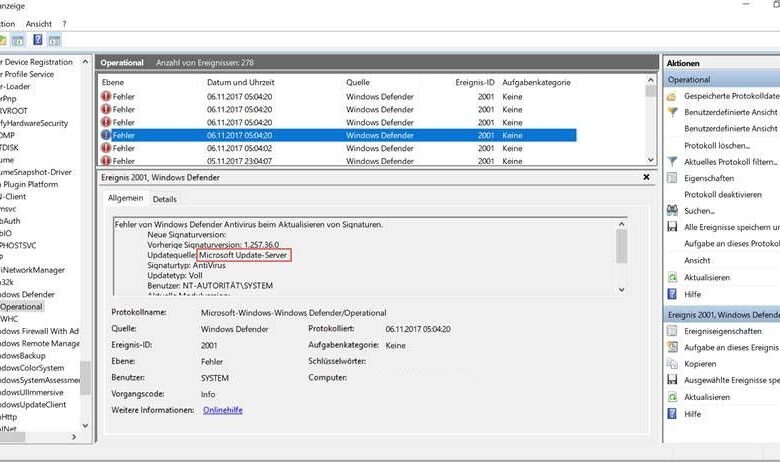Click the lower Aktualisieren icon under Ereignis 2001
Viewport: 780px width, 462px height.
(x=672, y=397)
